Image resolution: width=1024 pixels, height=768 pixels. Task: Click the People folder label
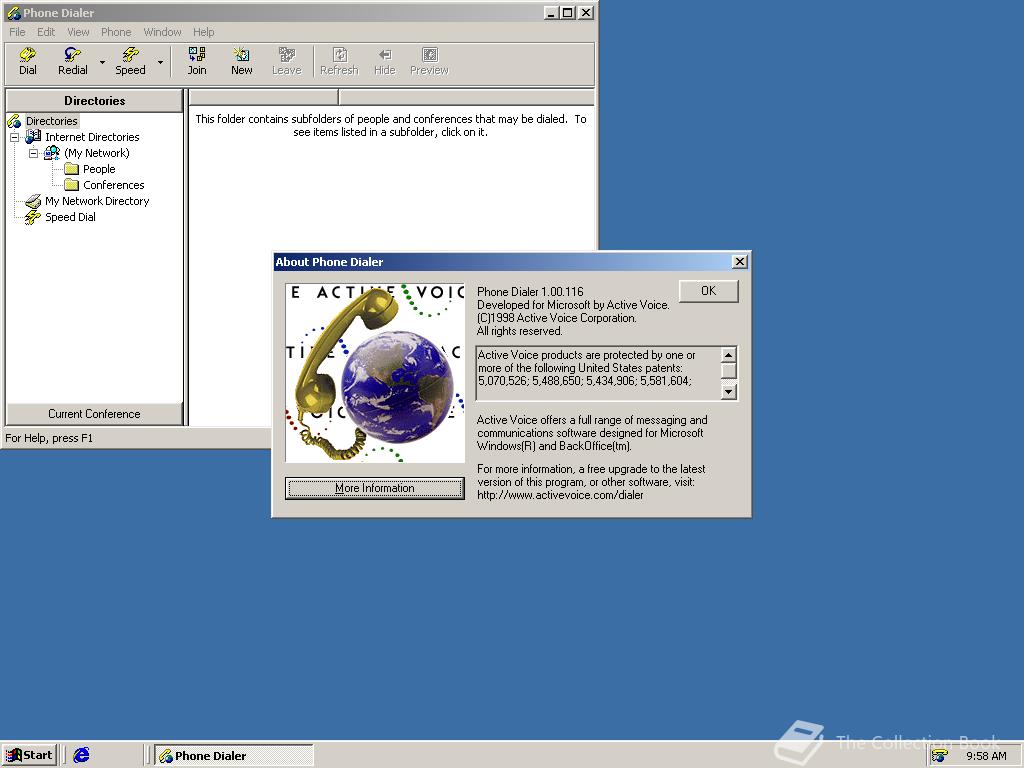99,169
